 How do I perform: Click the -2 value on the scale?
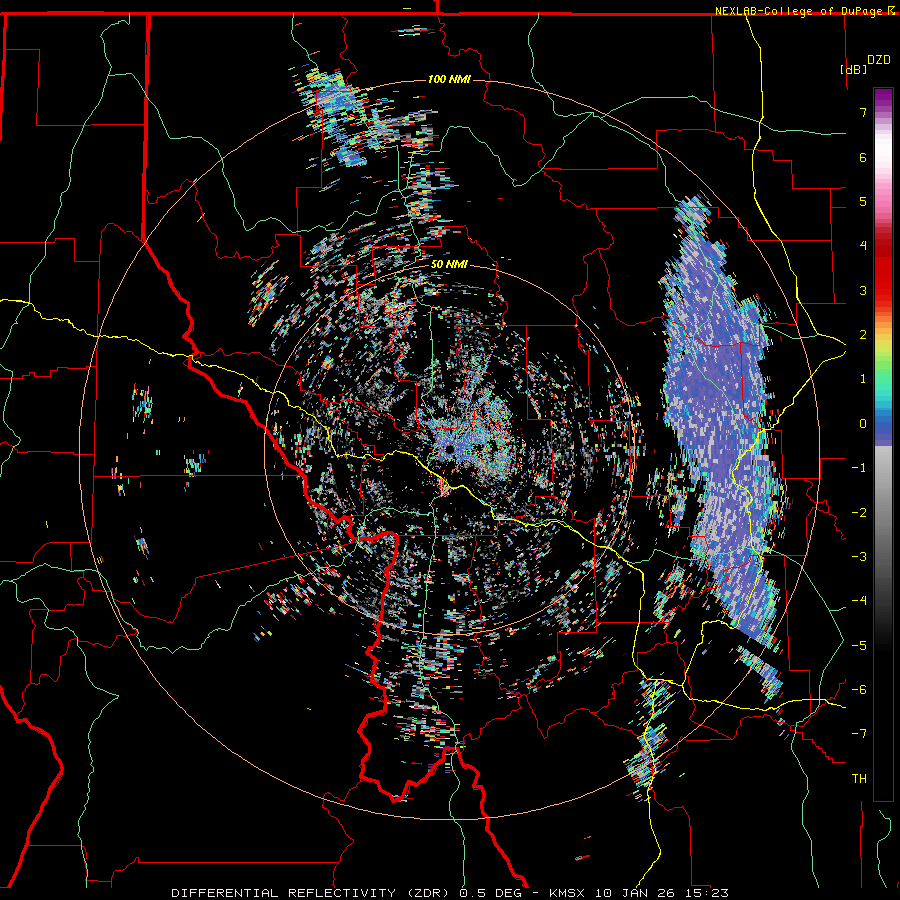859,513
